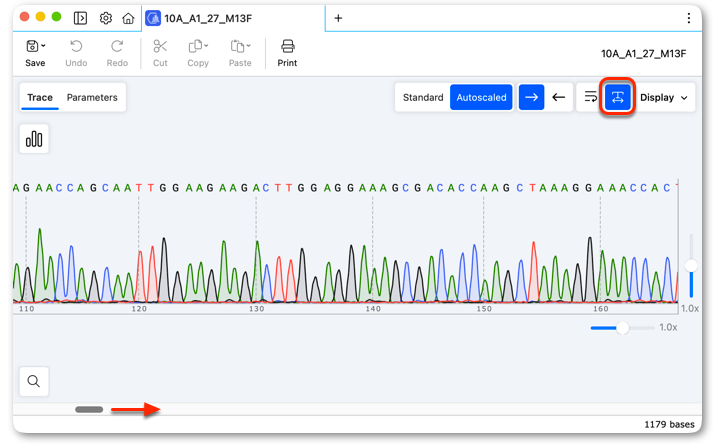This screenshot has width=713, height=444.
Task: Click the wrap lines icon
Action: [x=590, y=97]
